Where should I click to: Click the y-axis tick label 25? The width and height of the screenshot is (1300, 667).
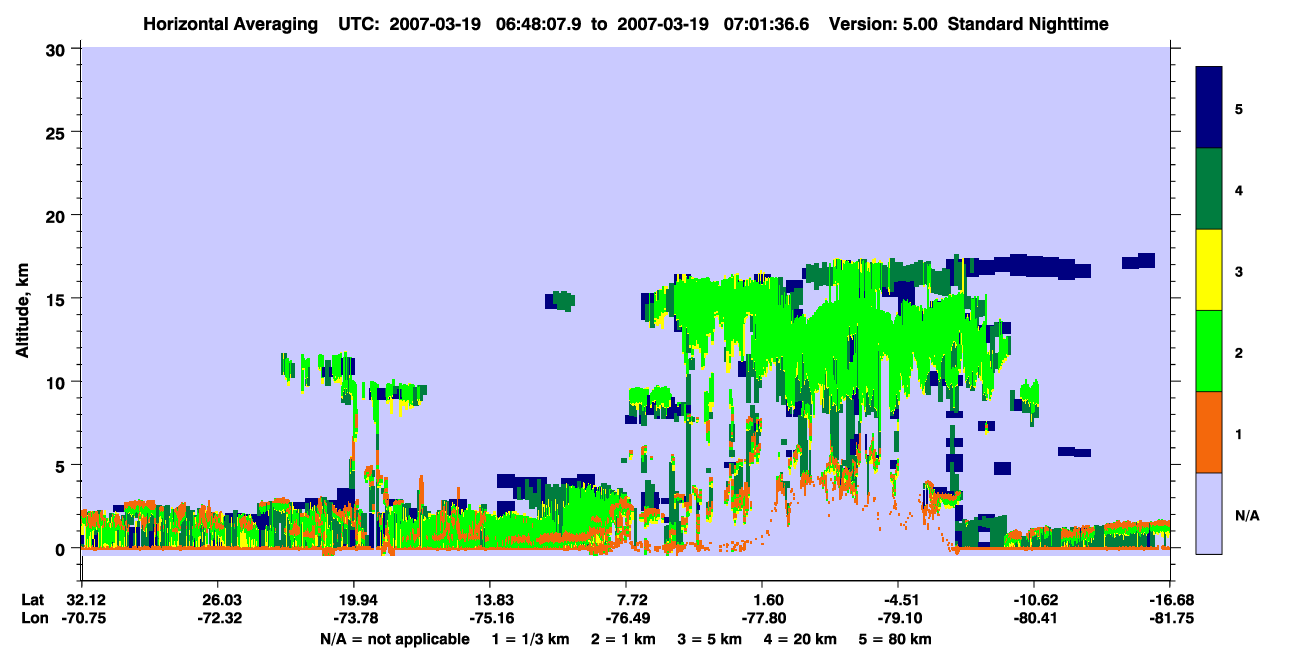coord(57,132)
